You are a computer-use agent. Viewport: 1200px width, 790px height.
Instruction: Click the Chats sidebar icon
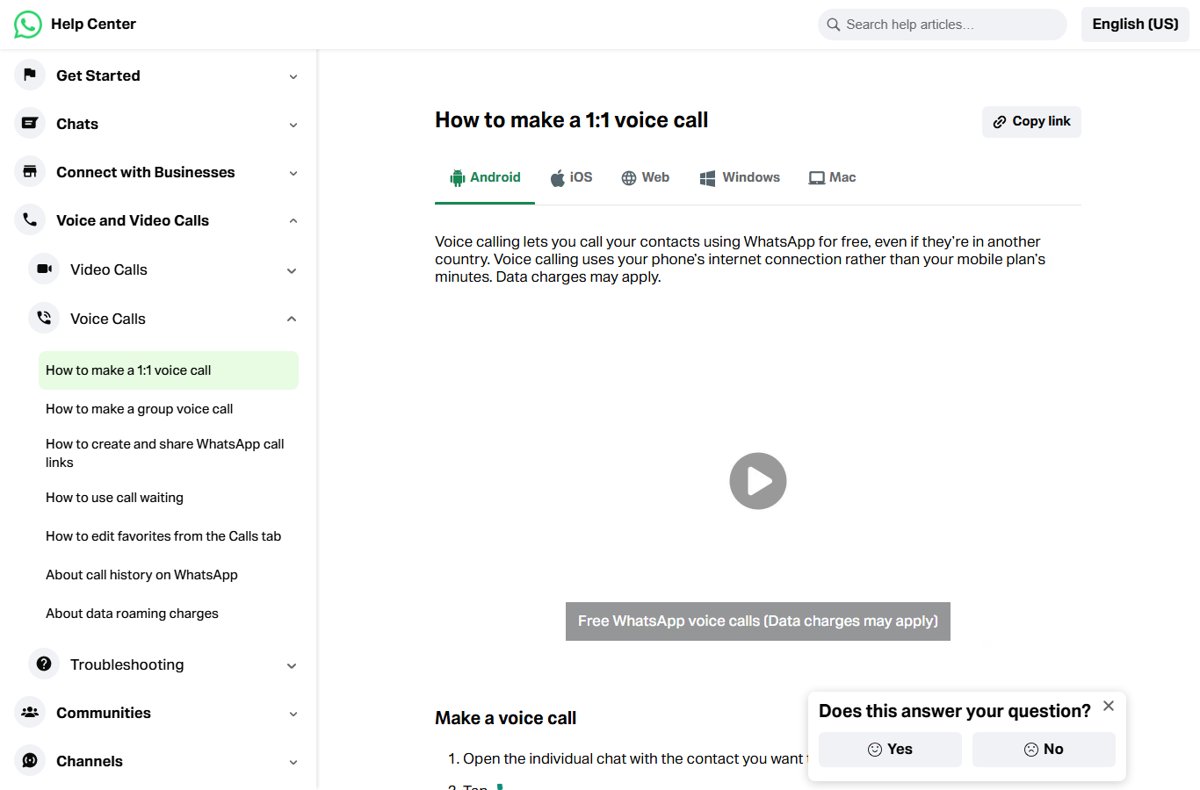pyautogui.click(x=30, y=124)
